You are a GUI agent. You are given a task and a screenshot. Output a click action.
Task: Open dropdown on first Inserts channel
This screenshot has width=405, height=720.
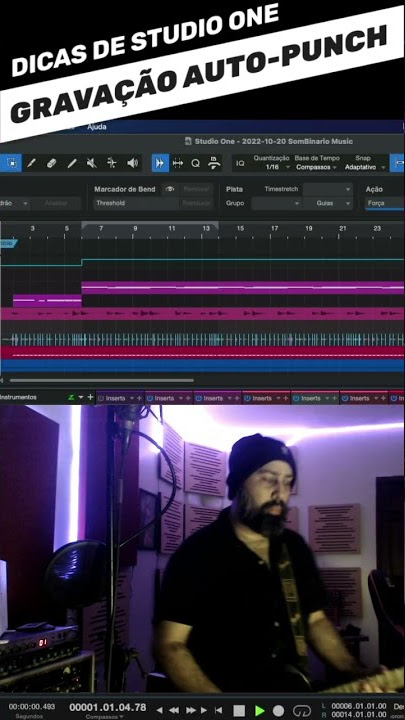[132, 399]
